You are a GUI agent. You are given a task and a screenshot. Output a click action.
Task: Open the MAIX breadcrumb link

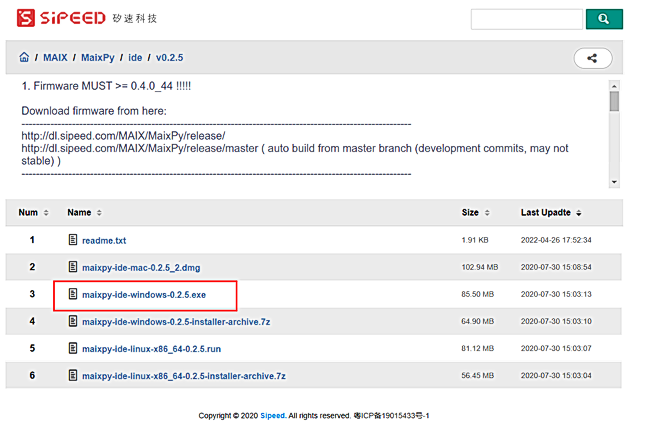point(55,58)
